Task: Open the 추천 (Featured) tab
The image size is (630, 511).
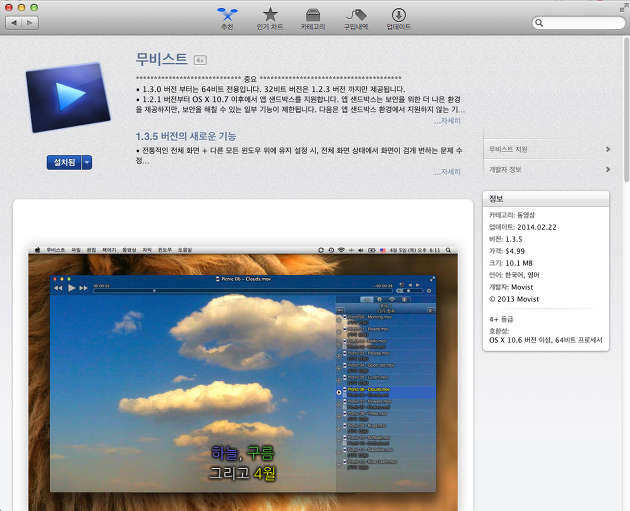Action: point(227,19)
